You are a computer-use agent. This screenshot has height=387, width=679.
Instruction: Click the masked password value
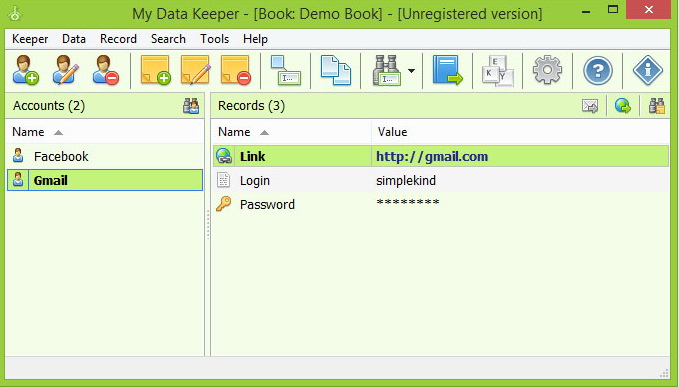click(407, 202)
